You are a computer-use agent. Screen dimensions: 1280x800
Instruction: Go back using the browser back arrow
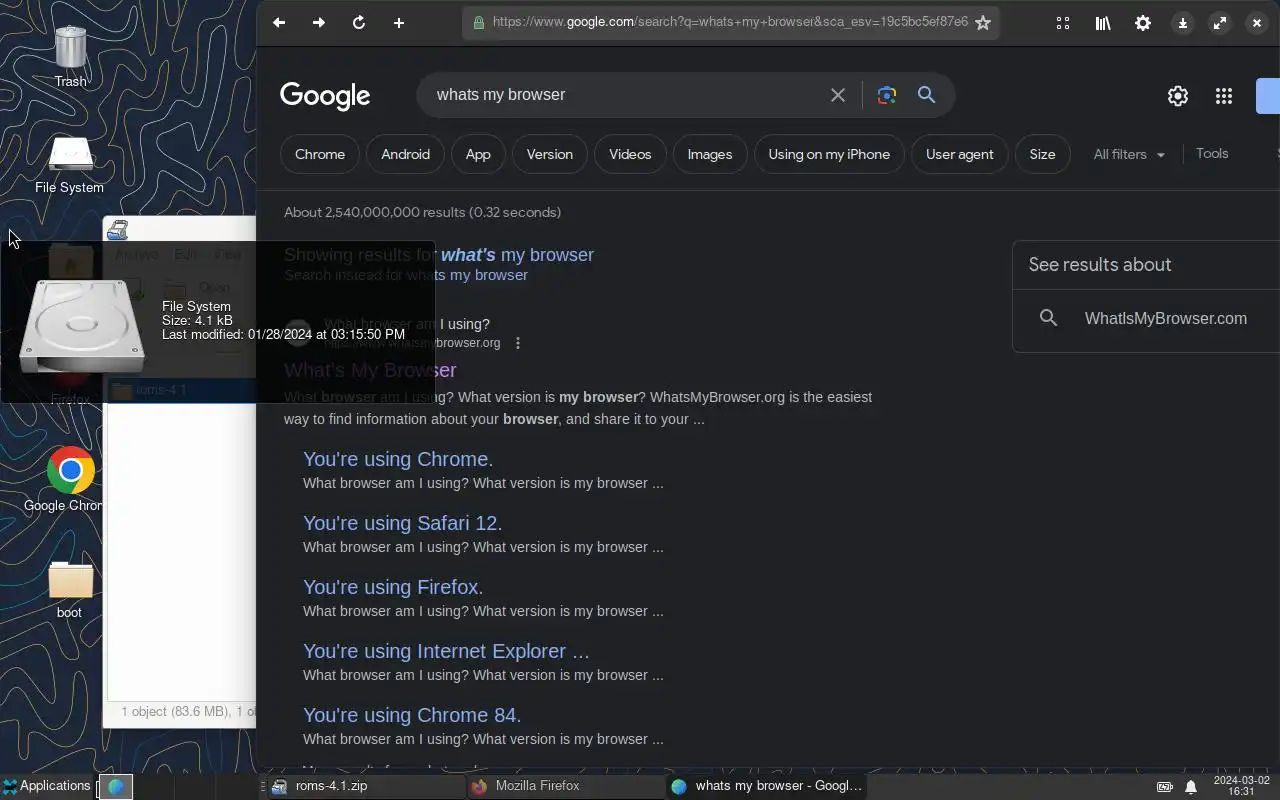click(279, 22)
